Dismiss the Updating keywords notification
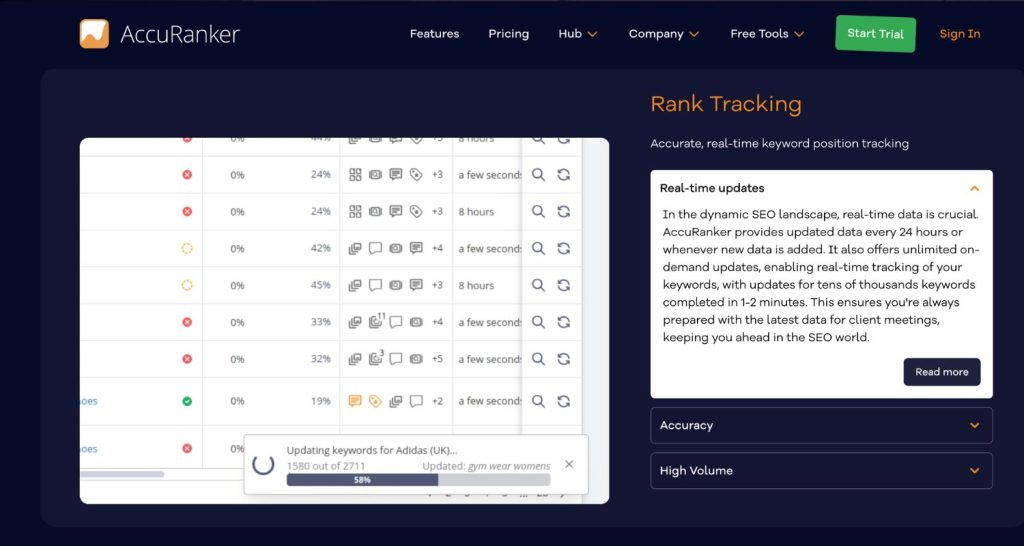 (569, 464)
